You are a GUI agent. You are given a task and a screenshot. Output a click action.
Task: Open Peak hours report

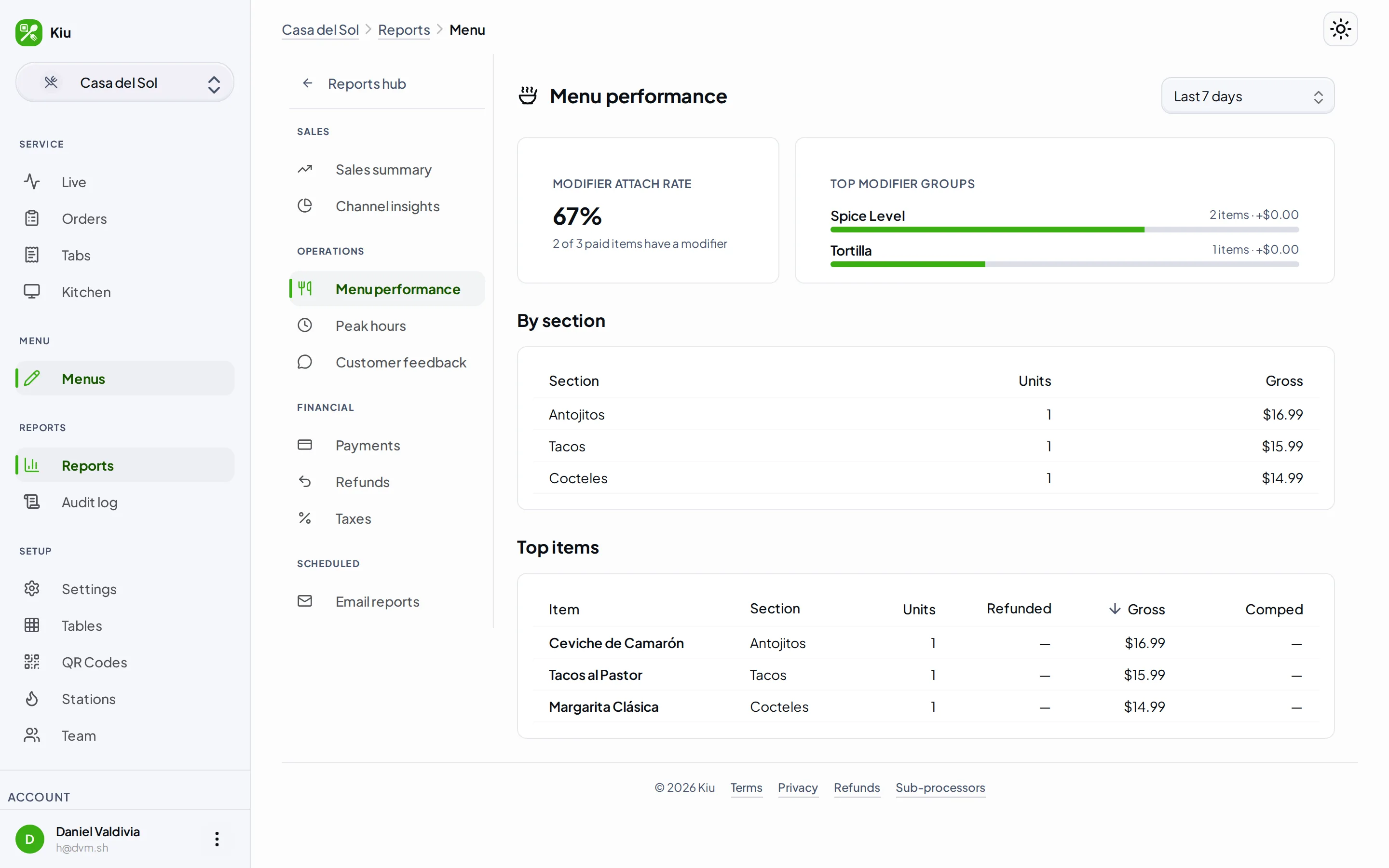pyautogui.click(x=387, y=325)
